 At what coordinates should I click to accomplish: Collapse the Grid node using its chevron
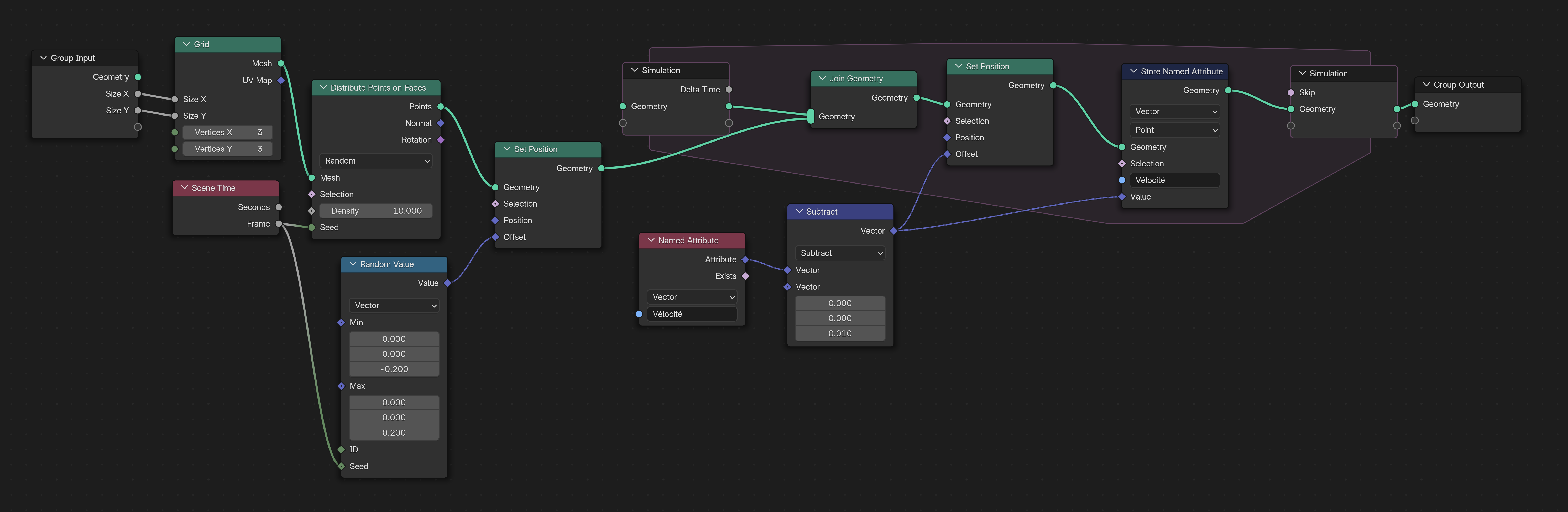point(187,44)
